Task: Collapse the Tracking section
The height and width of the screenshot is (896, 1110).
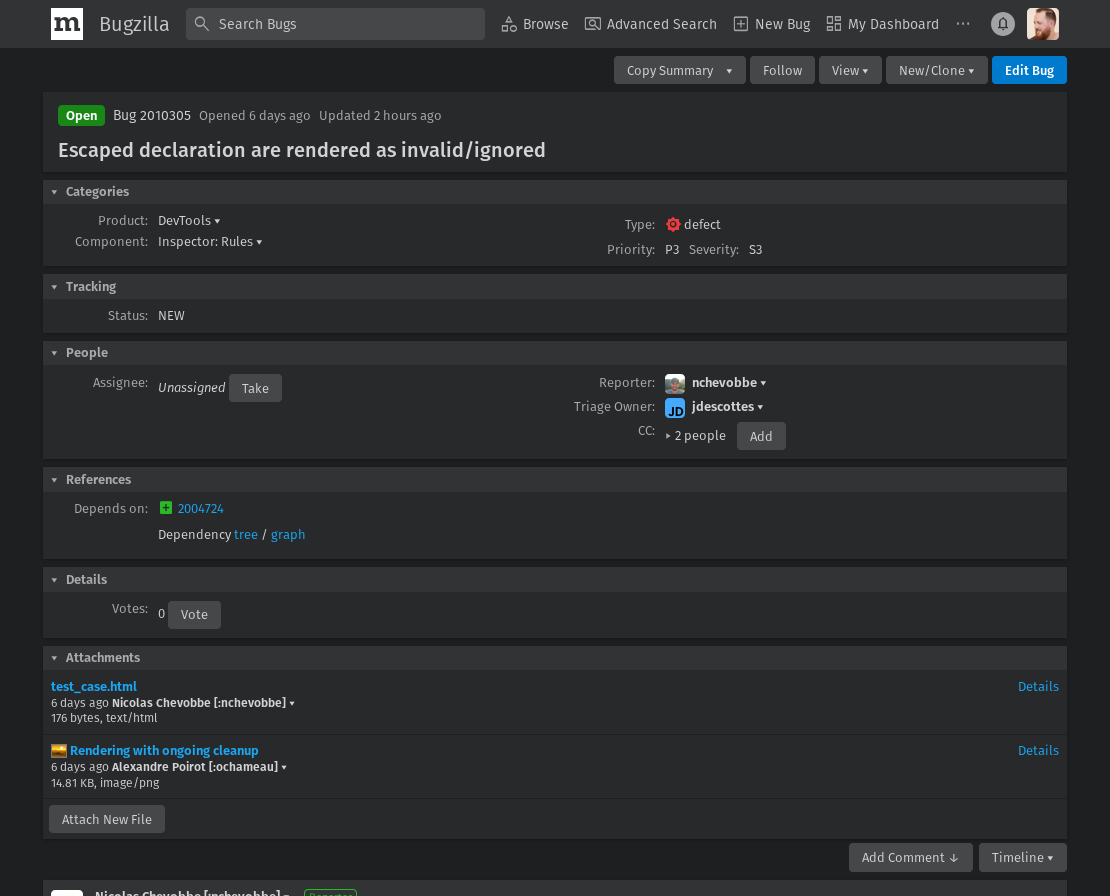Action: point(55,287)
